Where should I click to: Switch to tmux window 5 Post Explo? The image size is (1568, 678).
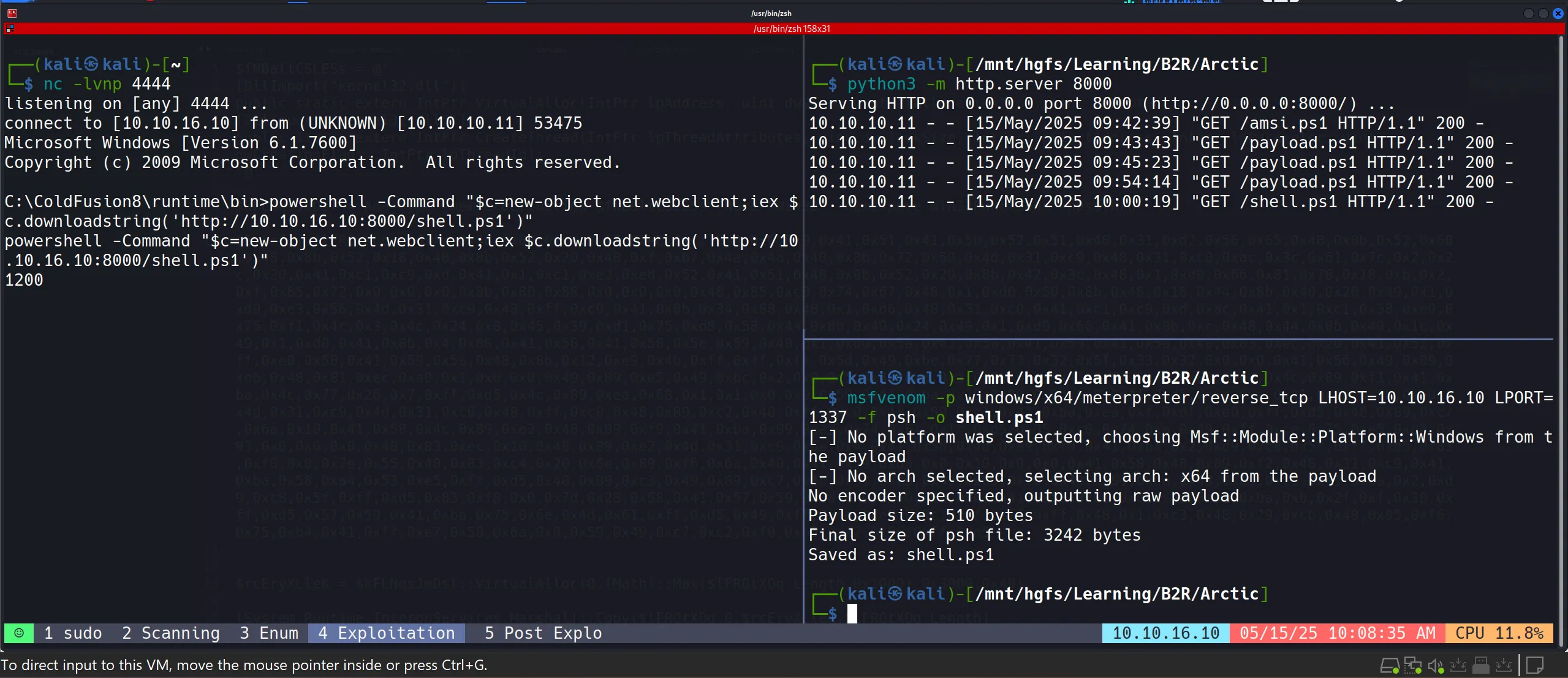click(x=543, y=633)
